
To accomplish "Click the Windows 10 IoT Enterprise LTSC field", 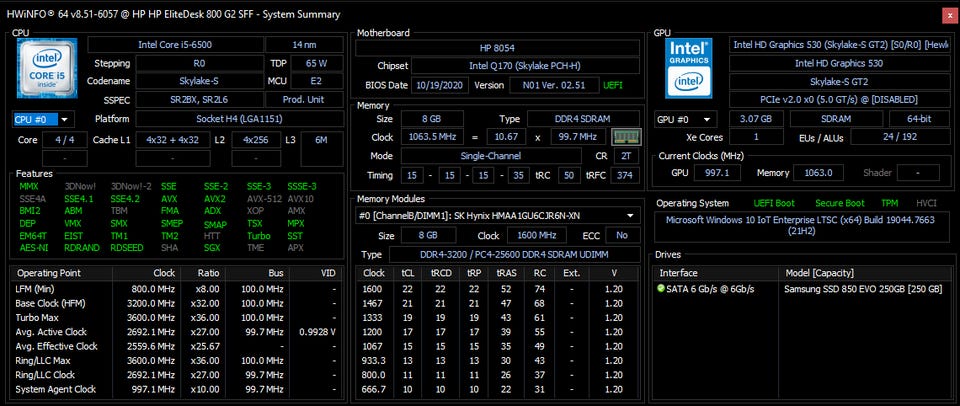I will pos(801,226).
